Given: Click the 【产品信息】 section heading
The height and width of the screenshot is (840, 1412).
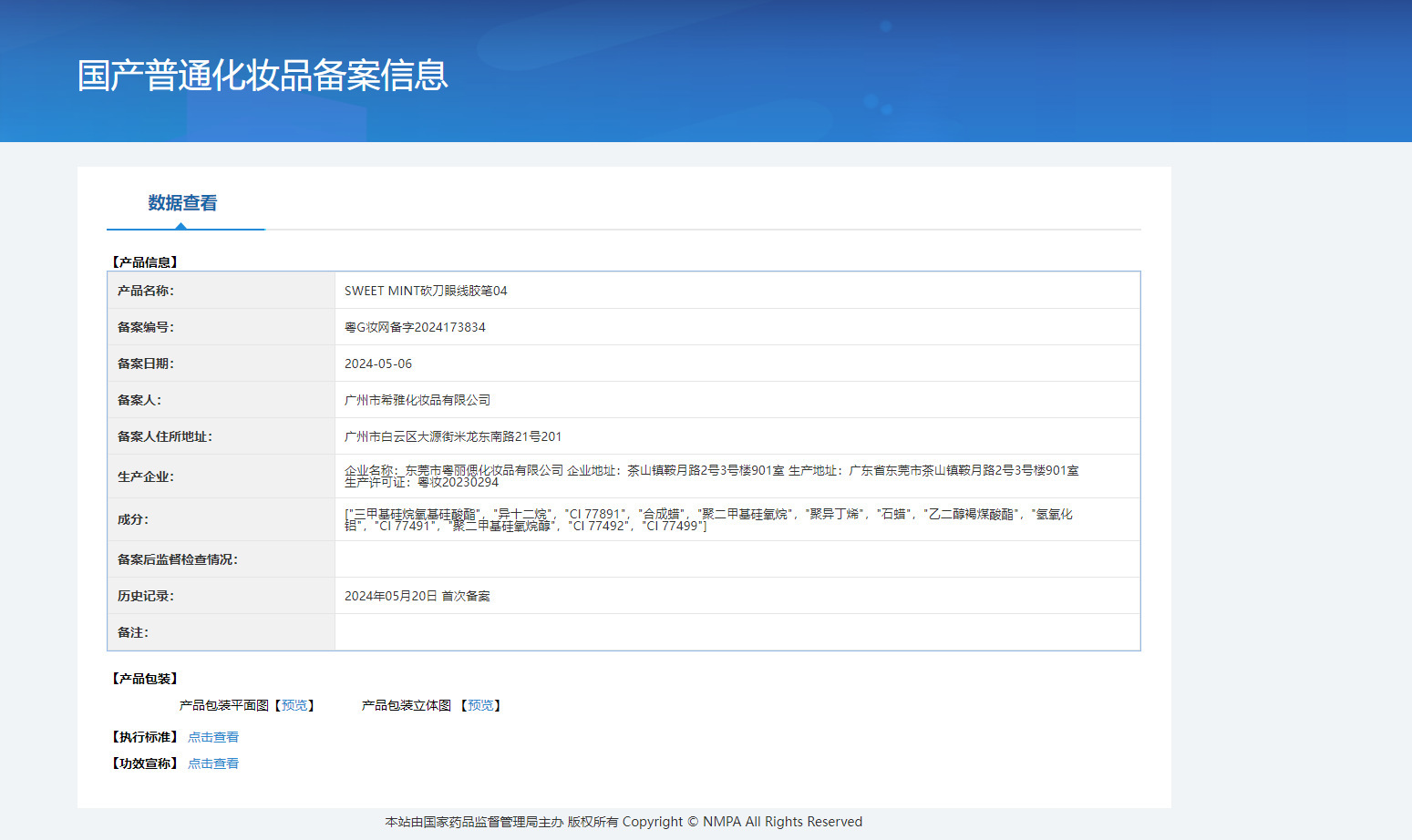Looking at the screenshot, I should tap(145, 261).
